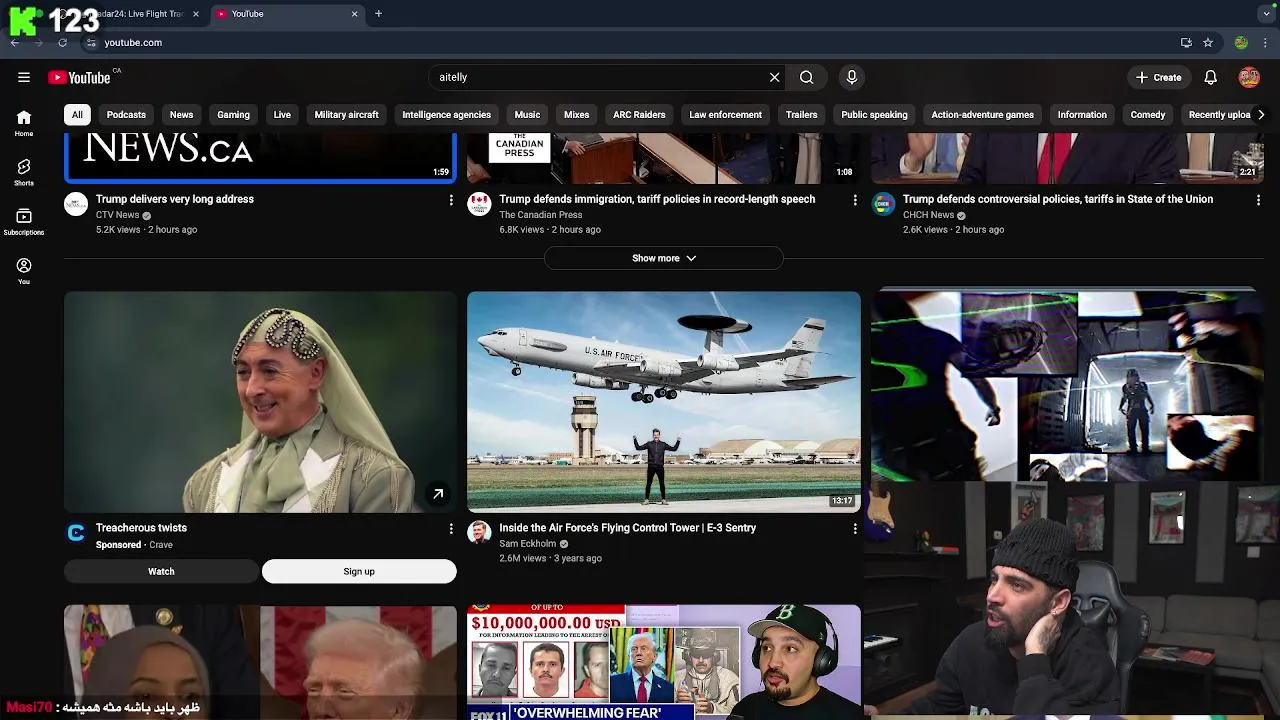Open the account avatar menu

1249,77
